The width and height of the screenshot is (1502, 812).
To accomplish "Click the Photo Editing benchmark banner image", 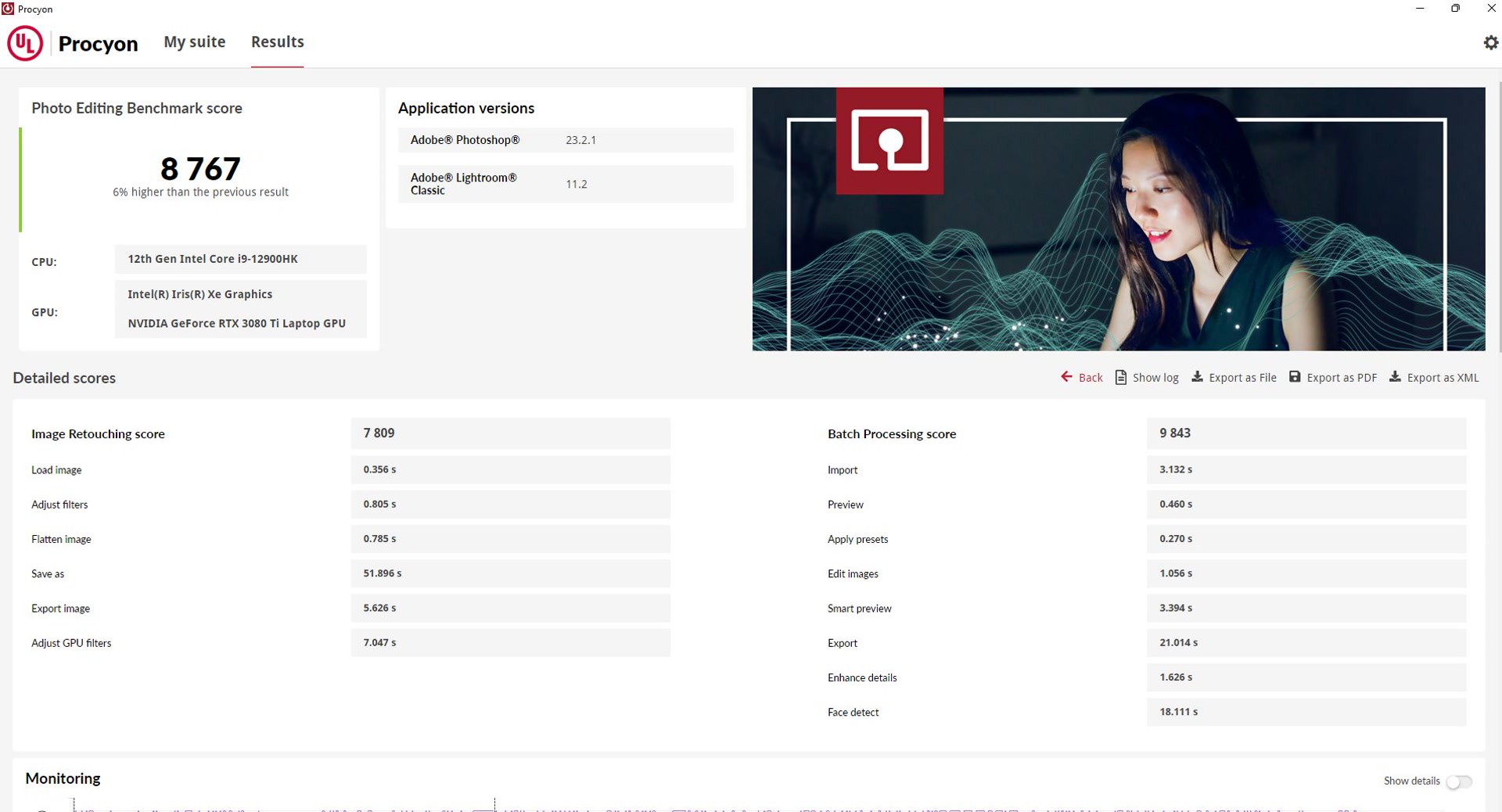I will (x=1119, y=219).
